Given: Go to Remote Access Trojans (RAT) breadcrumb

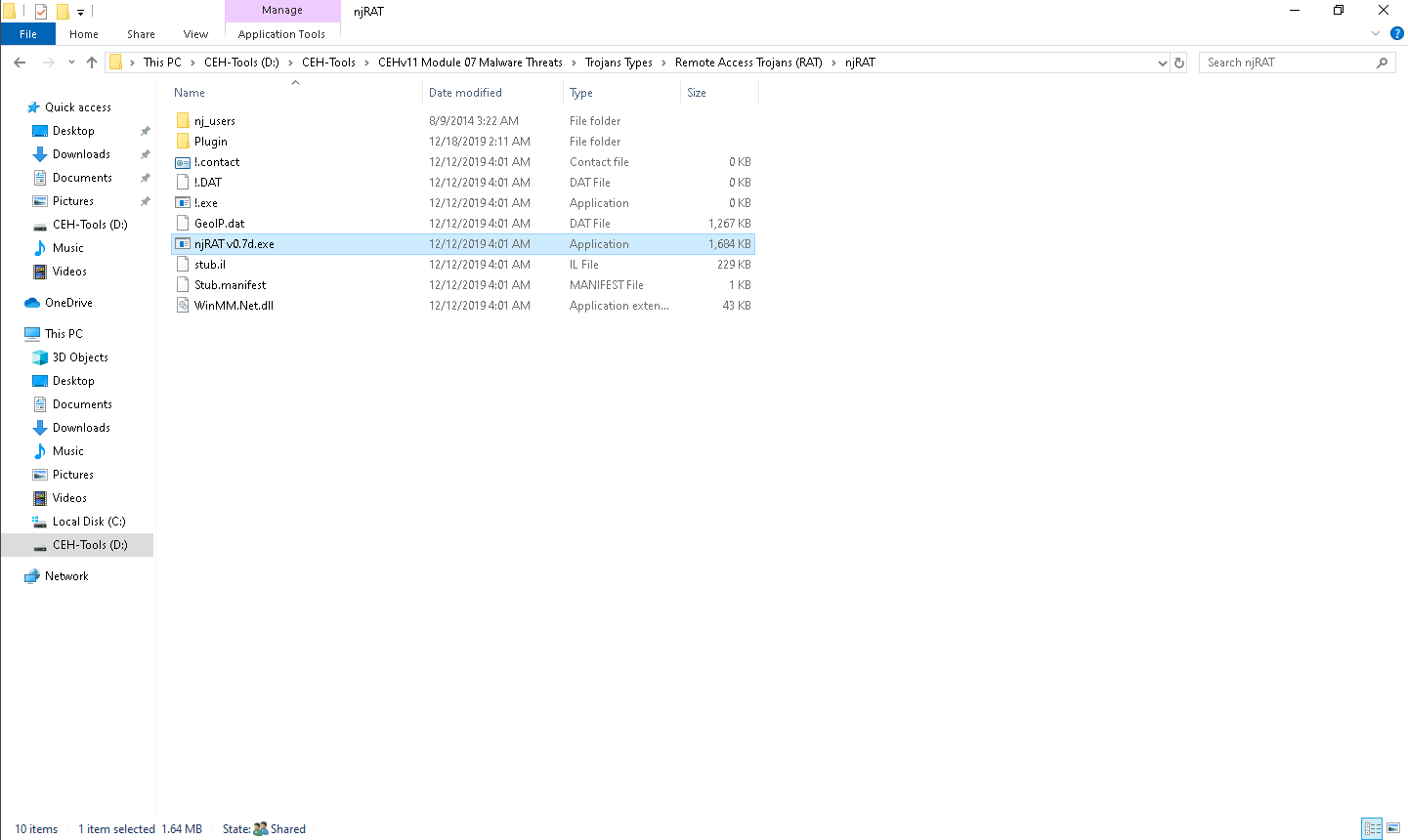Looking at the screenshot, I should [x=748, y=63].
